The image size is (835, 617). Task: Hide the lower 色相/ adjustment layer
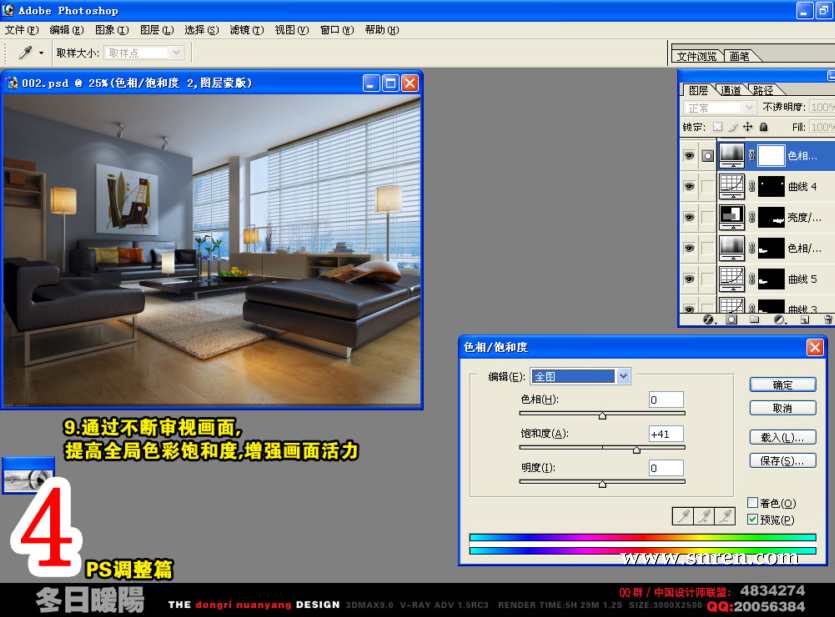[x=690, y=248]
